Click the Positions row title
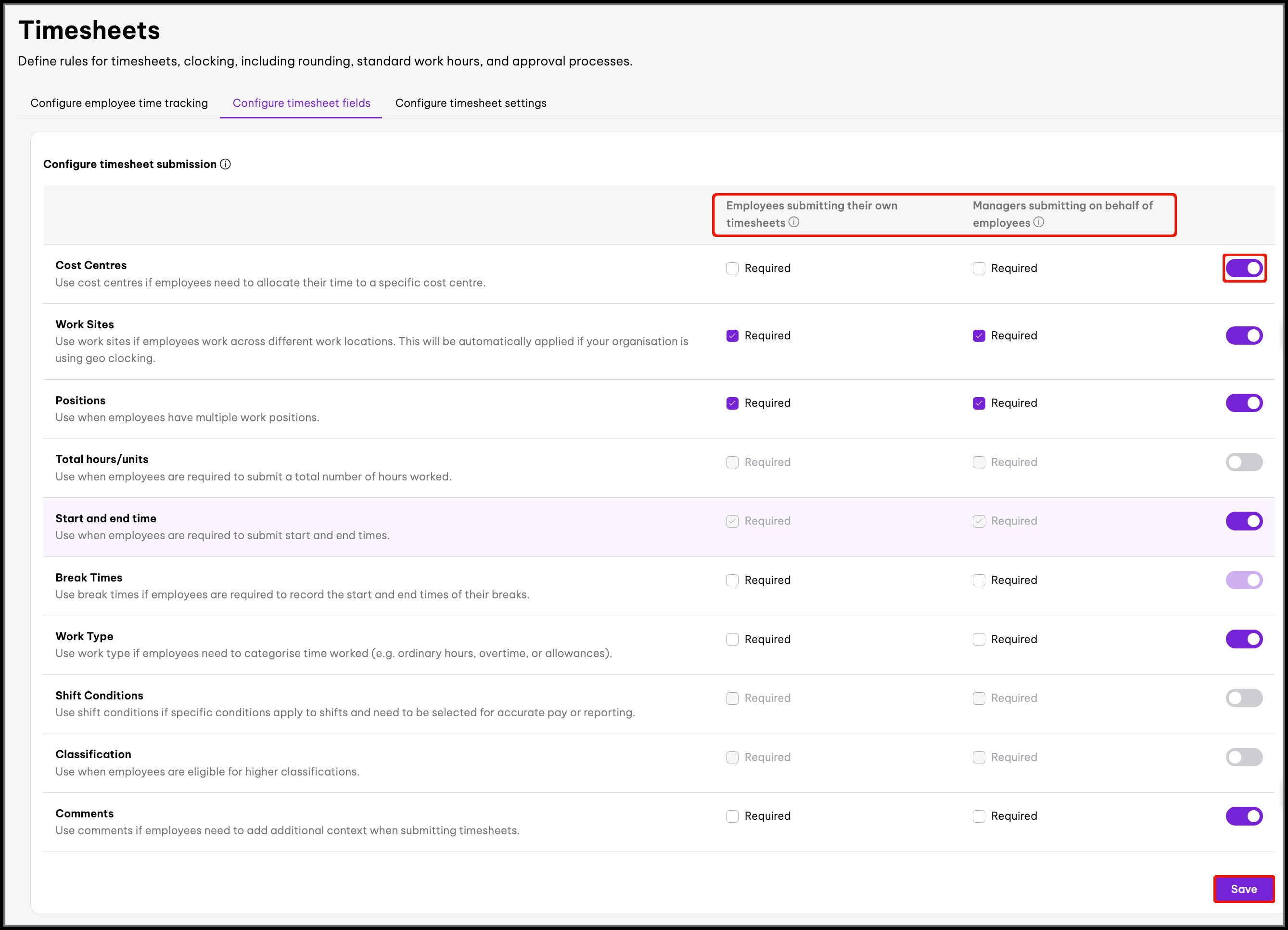Screen dimensions: 1288x930 [81, 400]
